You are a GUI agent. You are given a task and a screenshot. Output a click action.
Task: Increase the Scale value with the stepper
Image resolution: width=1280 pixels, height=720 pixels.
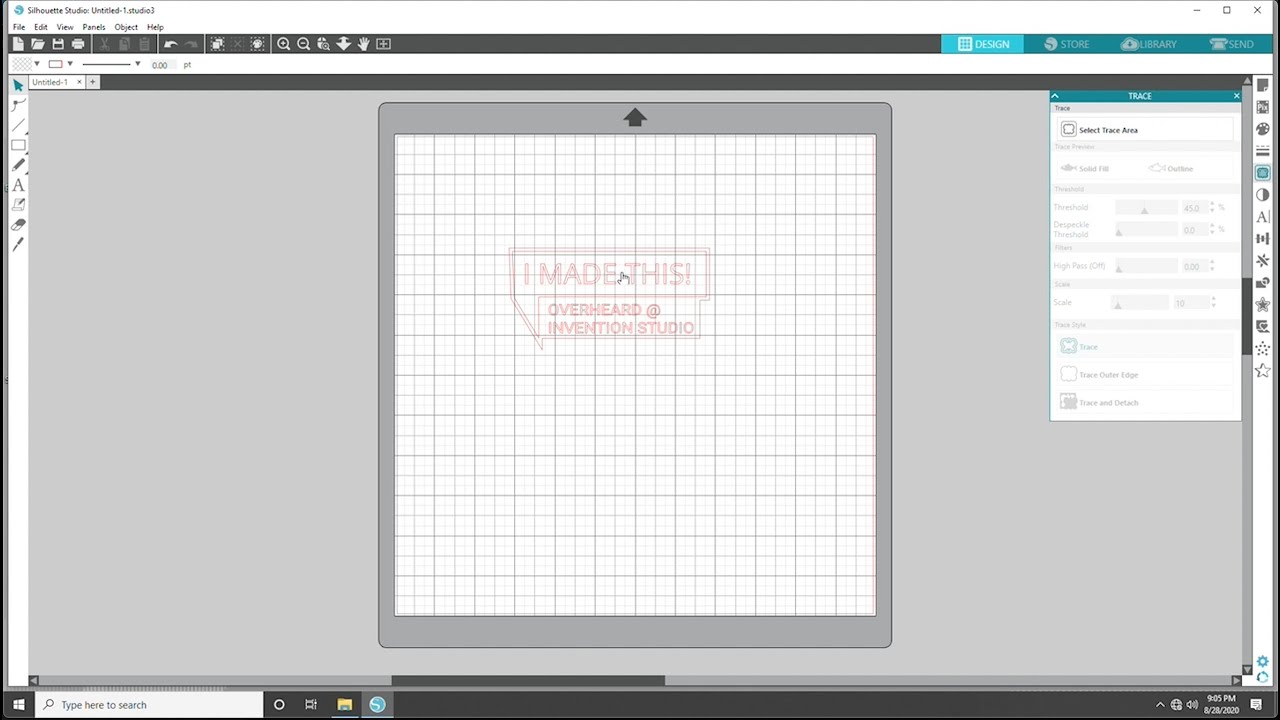(1212, 299)
